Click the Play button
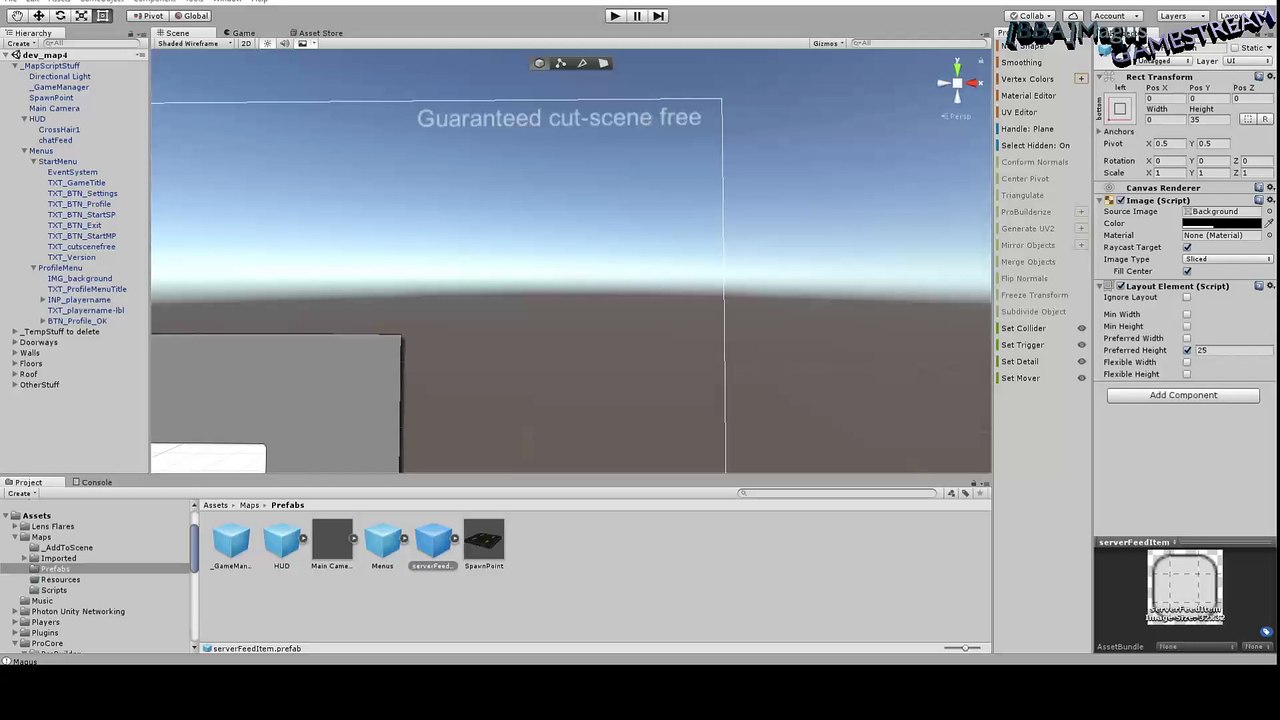Viewport: 1280px width, 720px height. (615, 16)
